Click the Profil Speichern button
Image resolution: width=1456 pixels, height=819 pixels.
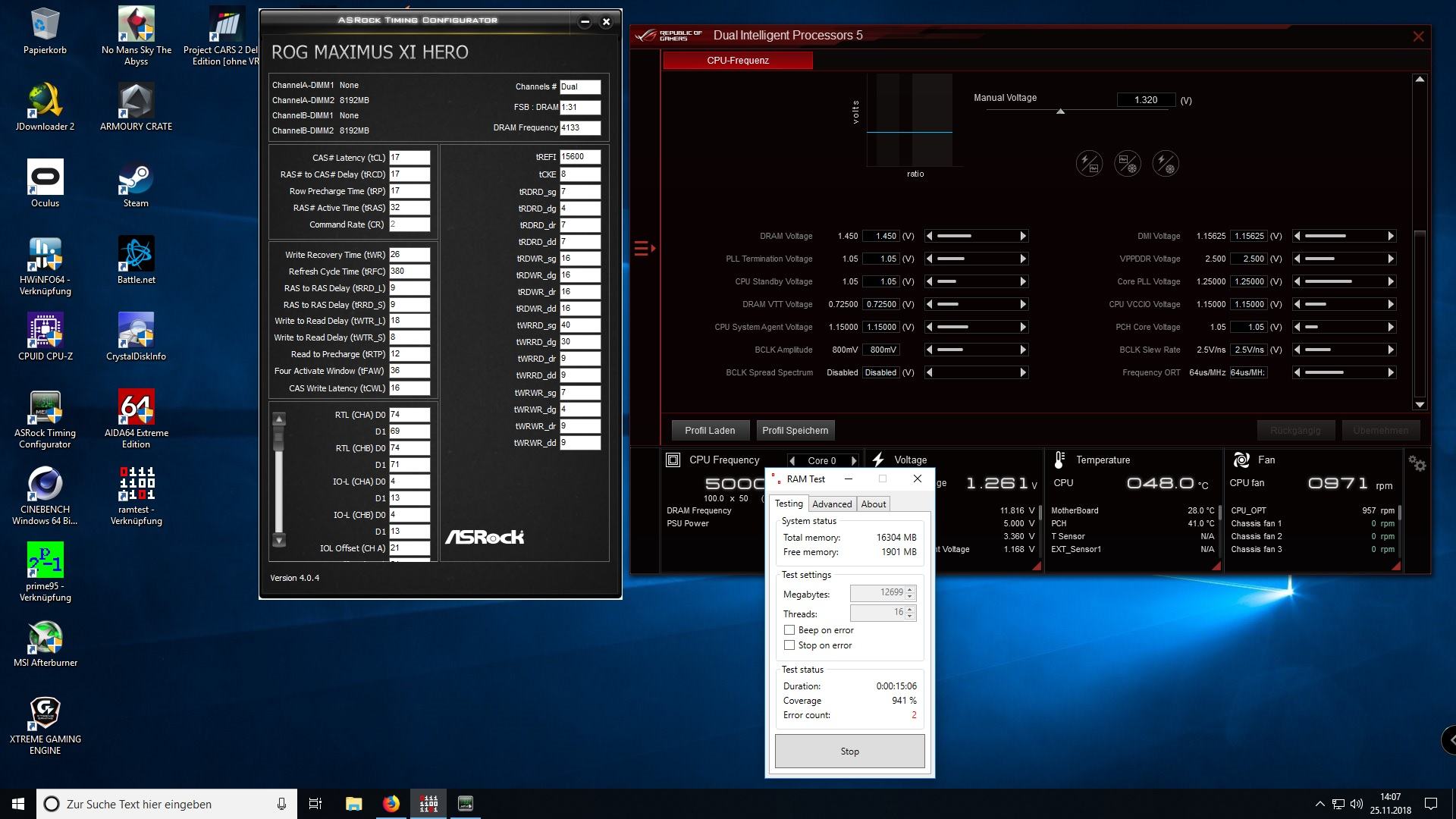coord(795,430)
